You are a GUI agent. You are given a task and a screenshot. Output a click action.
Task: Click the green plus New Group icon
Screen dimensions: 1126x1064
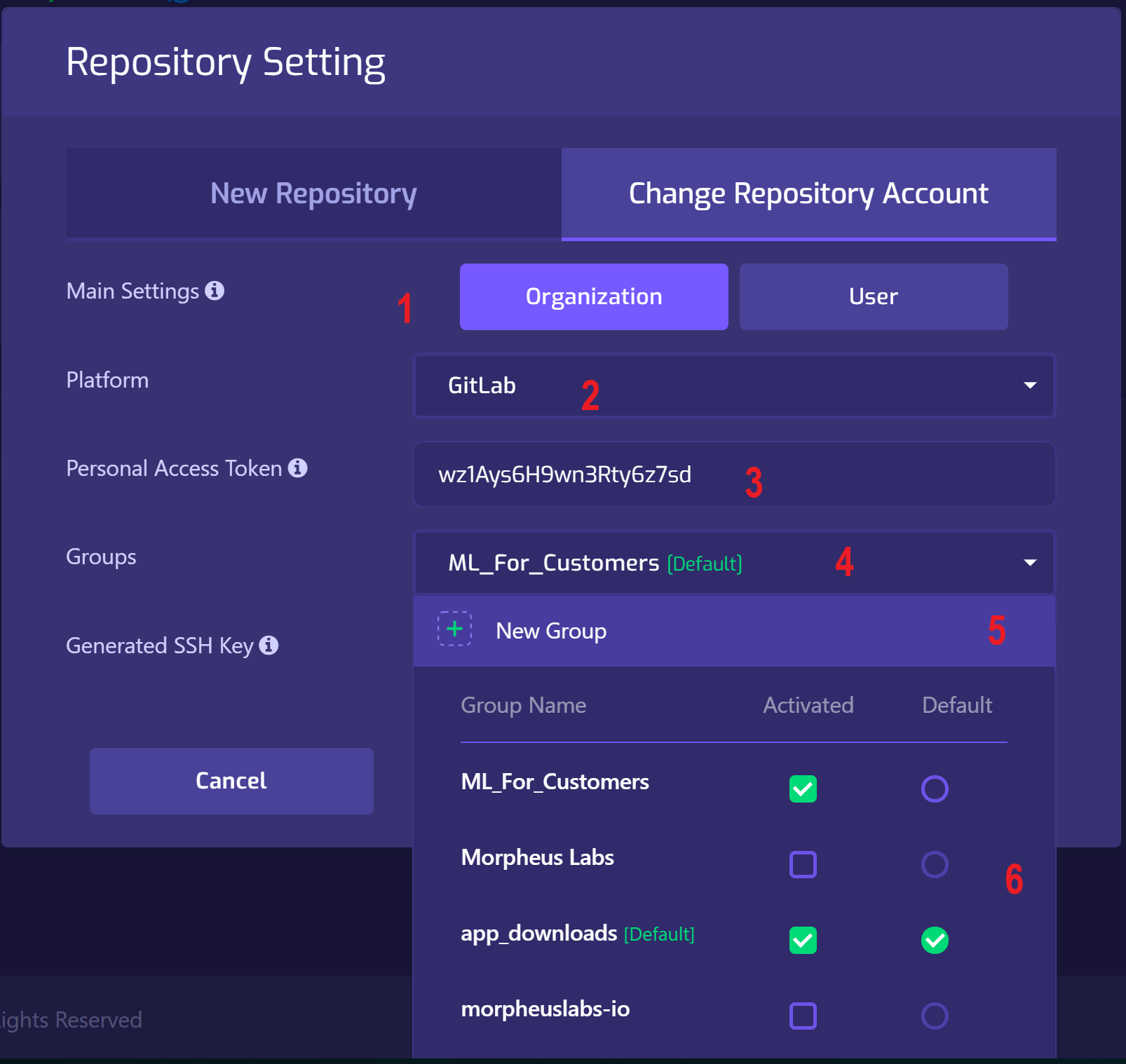point(454,629)
